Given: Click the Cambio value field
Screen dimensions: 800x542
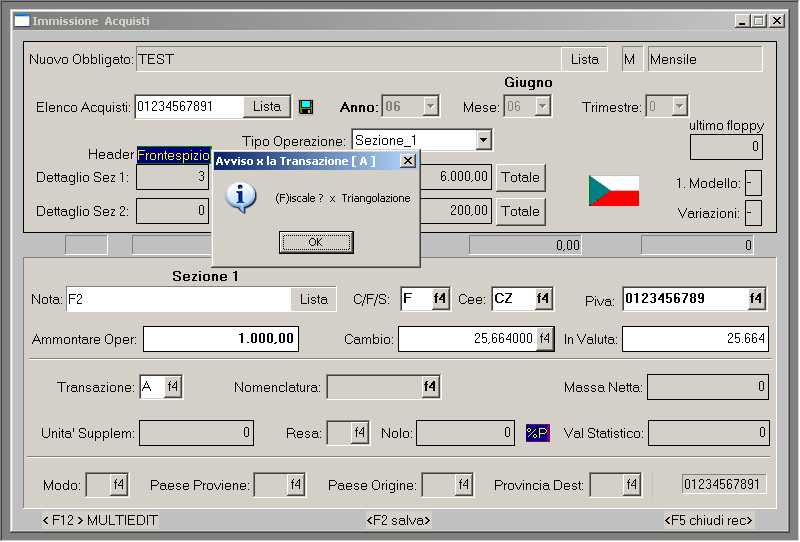Looking at the screenshot, I should pos(467,338).
